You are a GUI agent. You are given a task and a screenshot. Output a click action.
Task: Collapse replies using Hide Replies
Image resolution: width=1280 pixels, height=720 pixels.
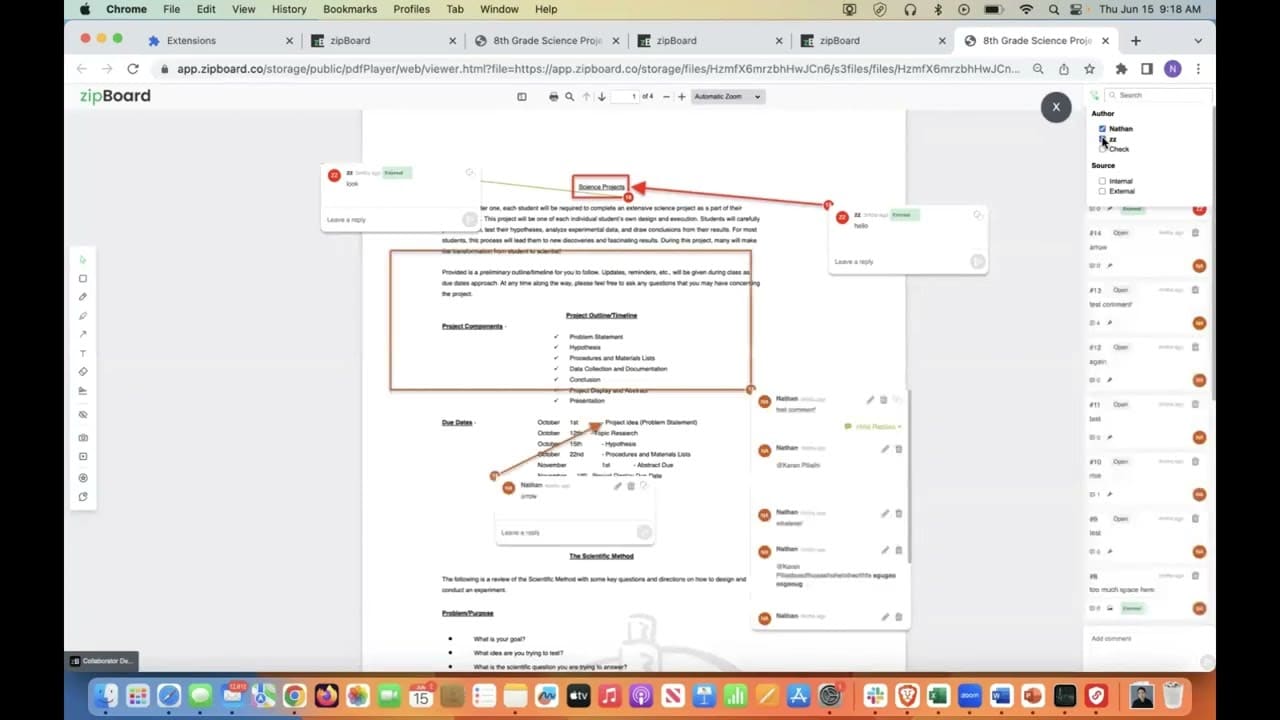(873, 426)
